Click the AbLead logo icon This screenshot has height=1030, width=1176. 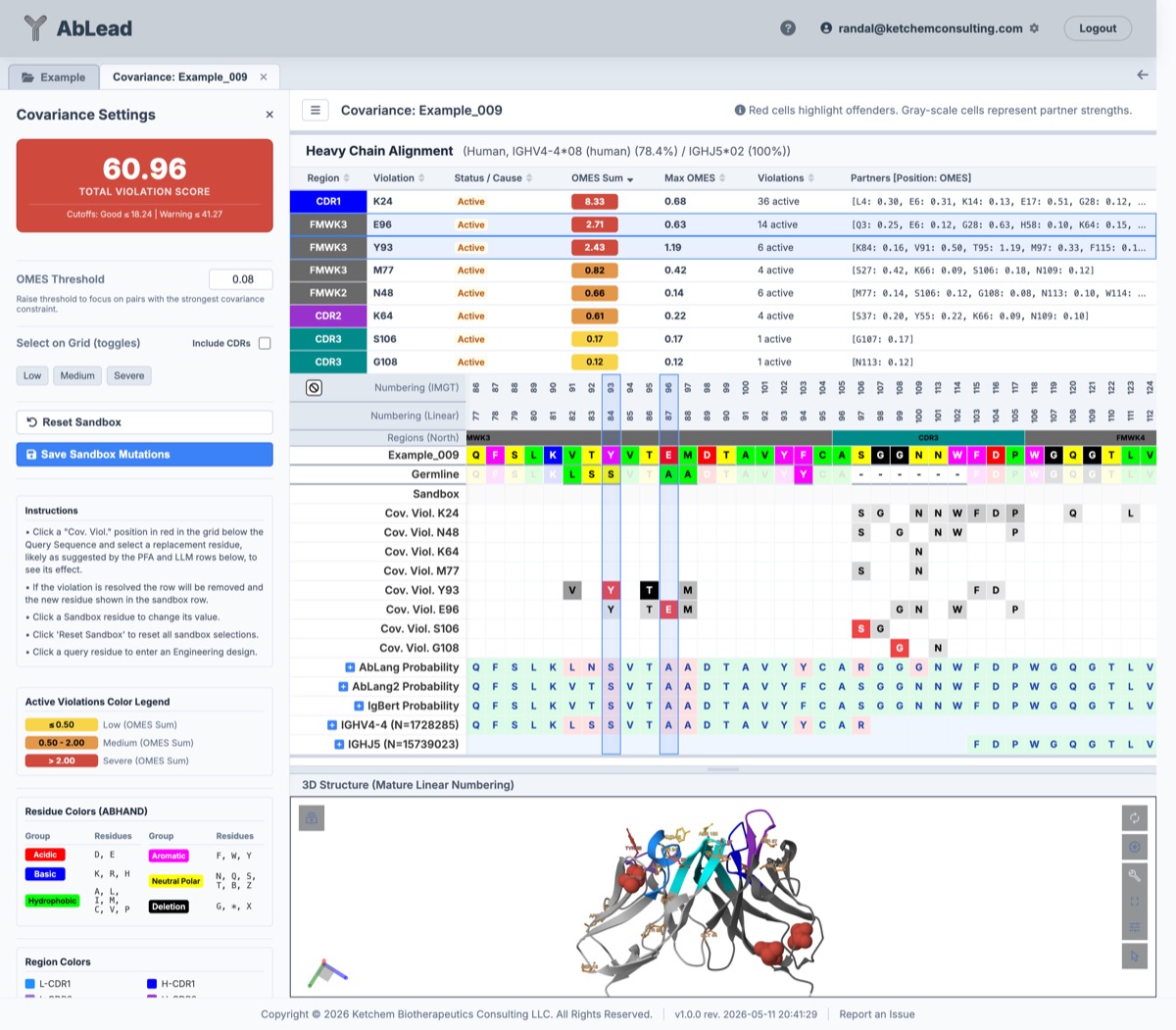pos(35,28)
